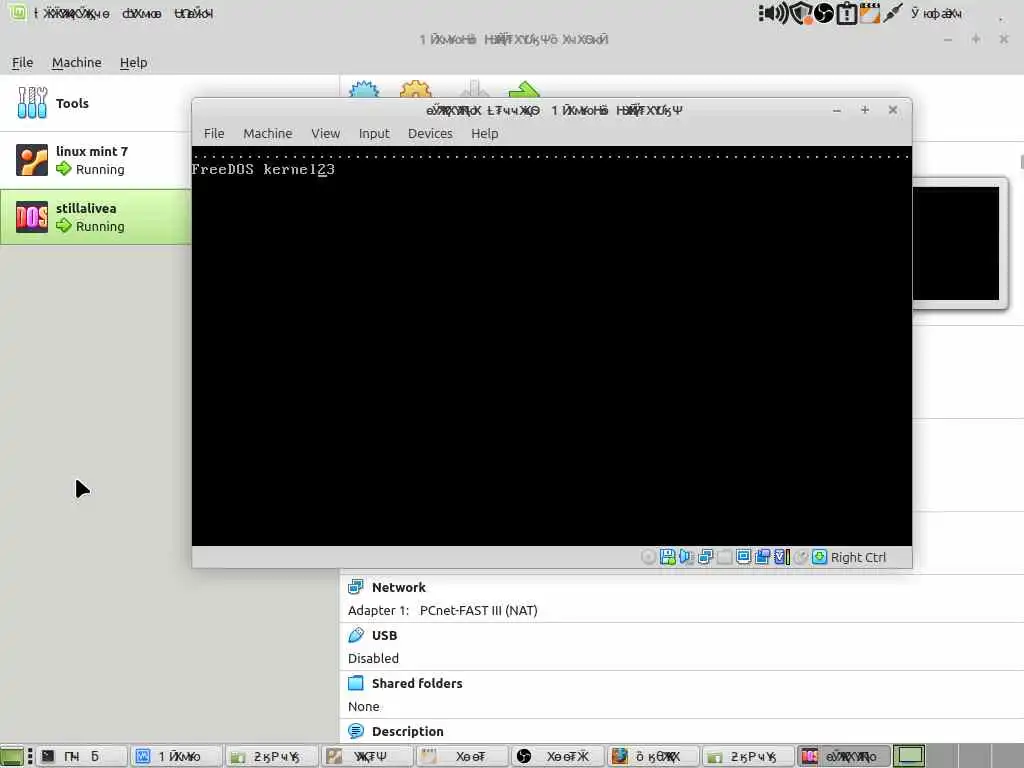
Task: Open the Input menu of the VM window
Action: click(374, 133)
